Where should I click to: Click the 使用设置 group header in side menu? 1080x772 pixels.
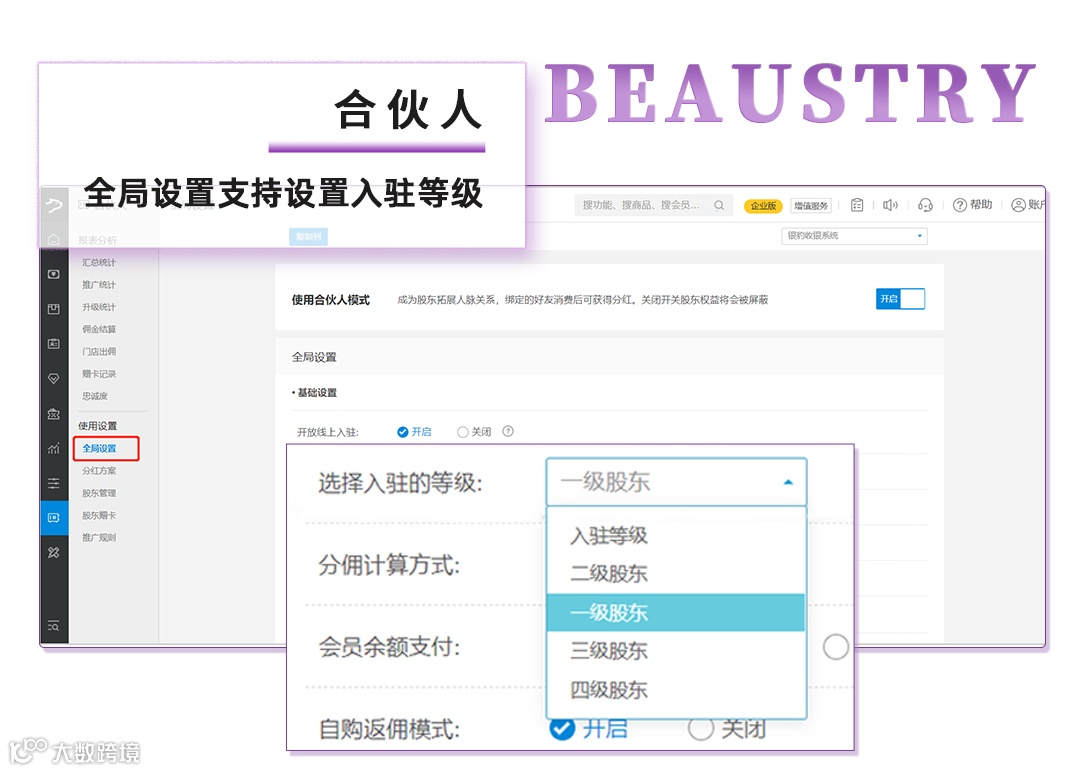(97, 426)
